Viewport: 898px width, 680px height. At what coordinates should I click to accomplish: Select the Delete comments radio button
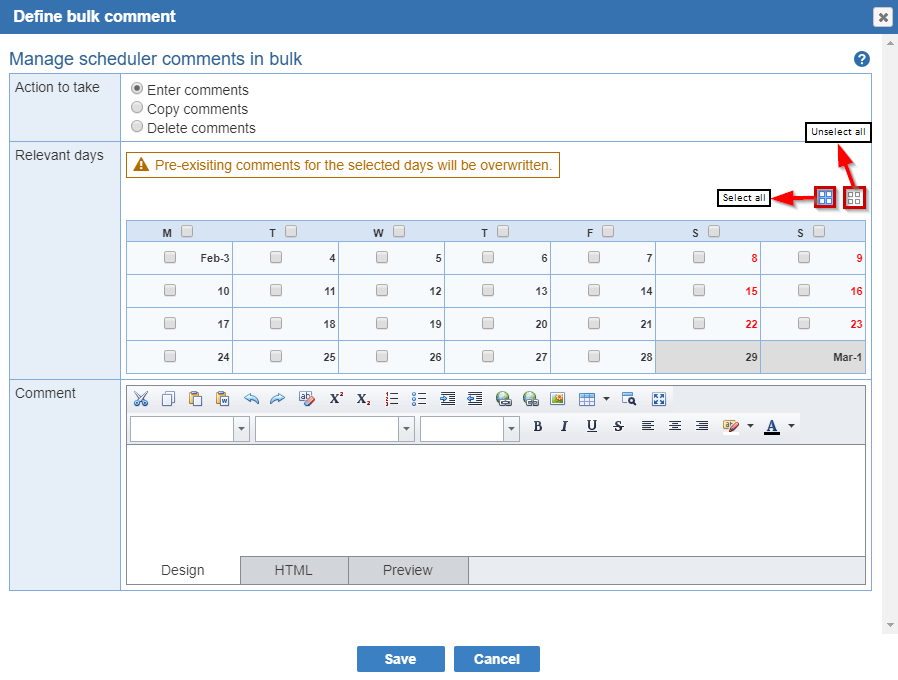pos(137,127)
